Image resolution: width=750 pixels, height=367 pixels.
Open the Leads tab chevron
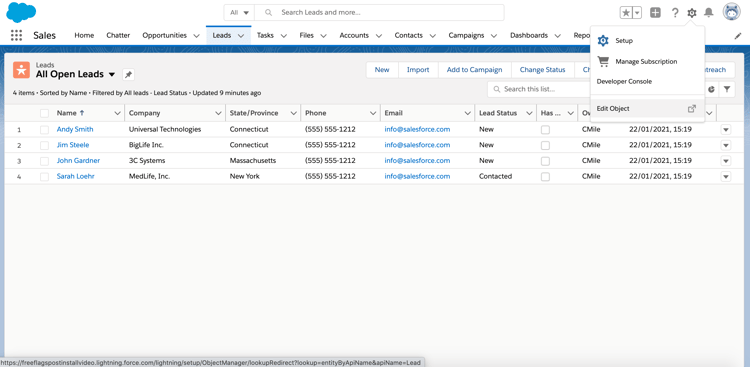coord(241,35)
